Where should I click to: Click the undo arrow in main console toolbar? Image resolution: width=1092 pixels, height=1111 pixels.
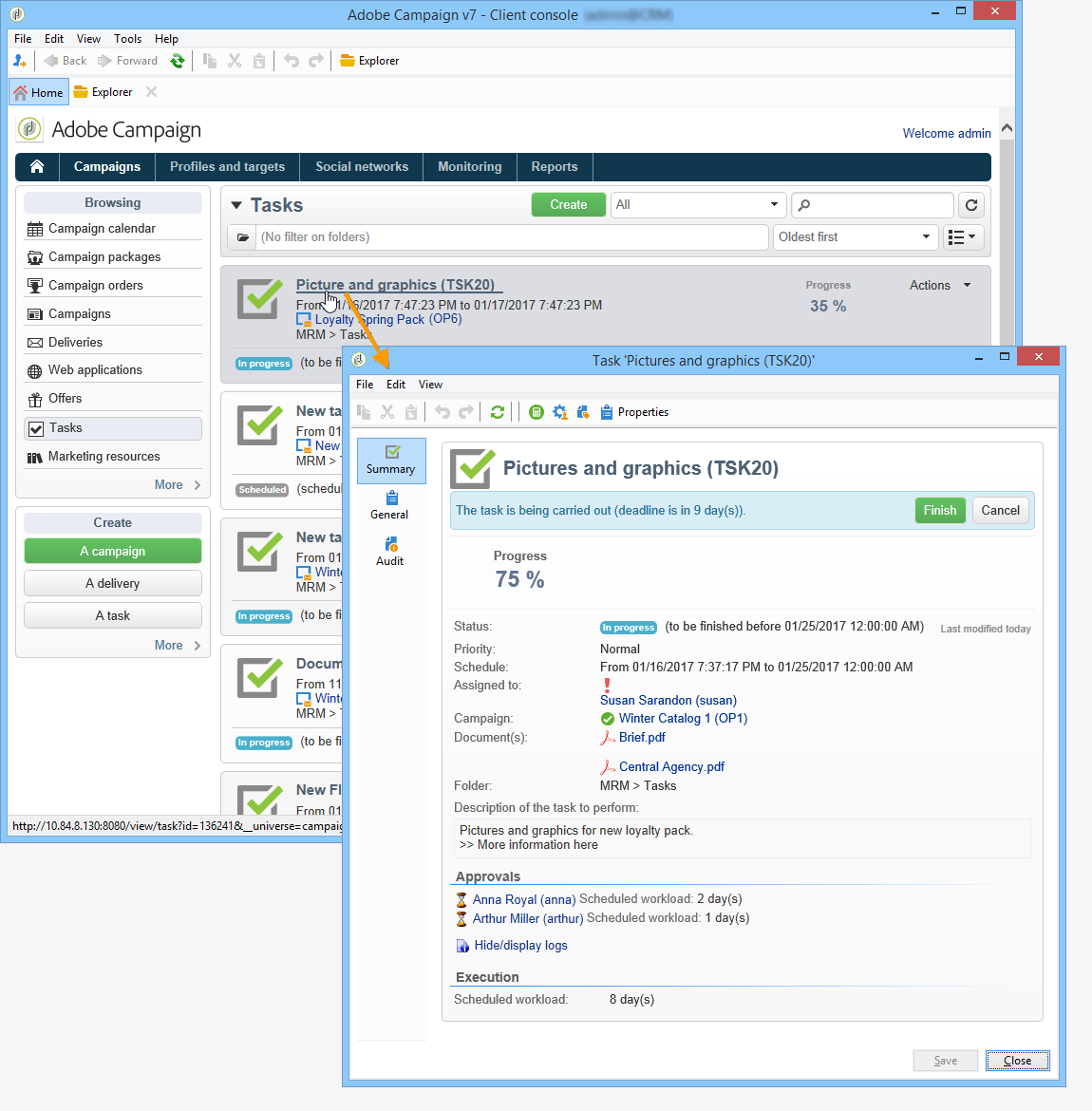(292, 61)
